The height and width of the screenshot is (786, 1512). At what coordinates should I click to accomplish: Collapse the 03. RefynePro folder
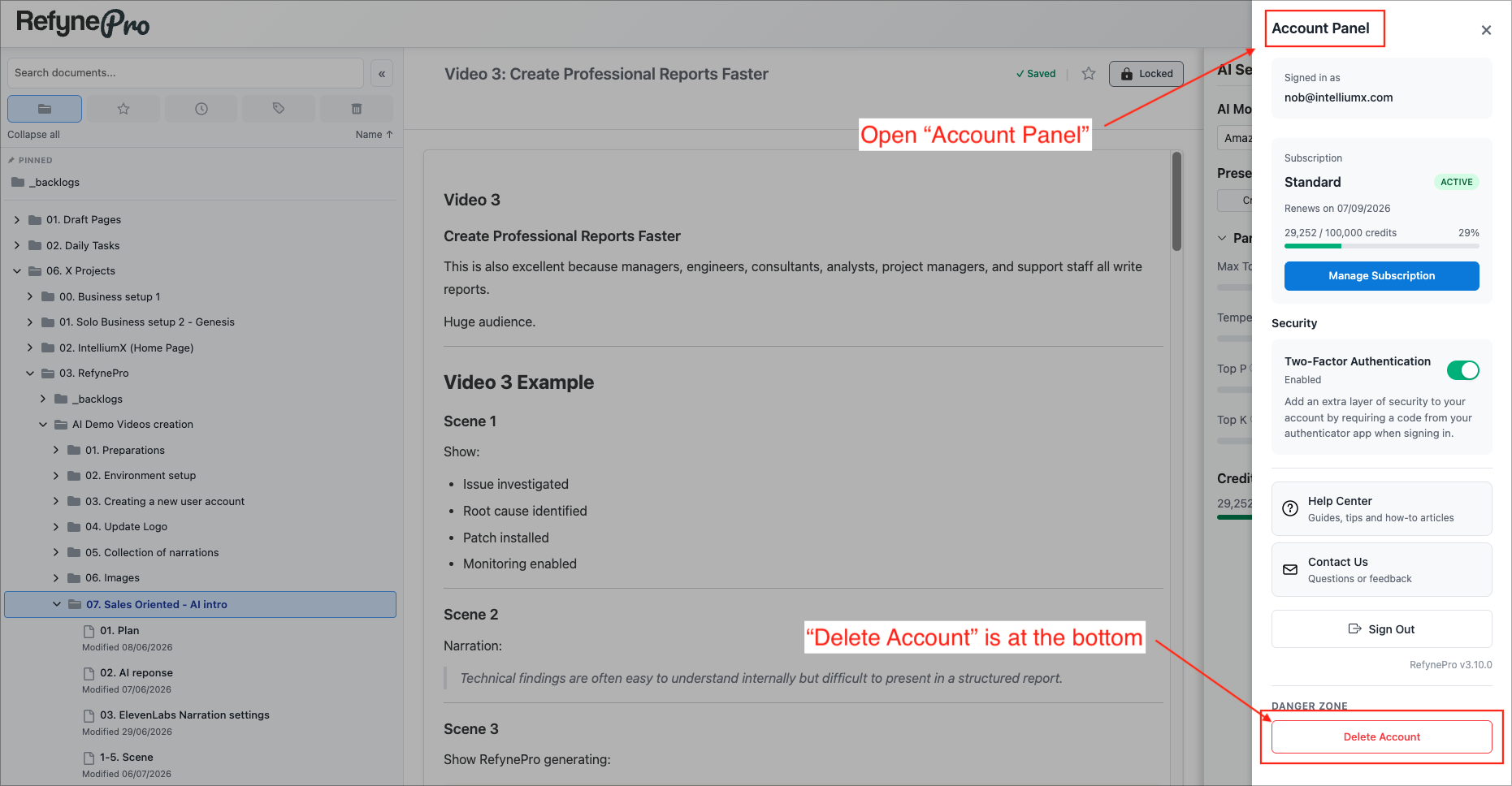[x=30, y=374]
